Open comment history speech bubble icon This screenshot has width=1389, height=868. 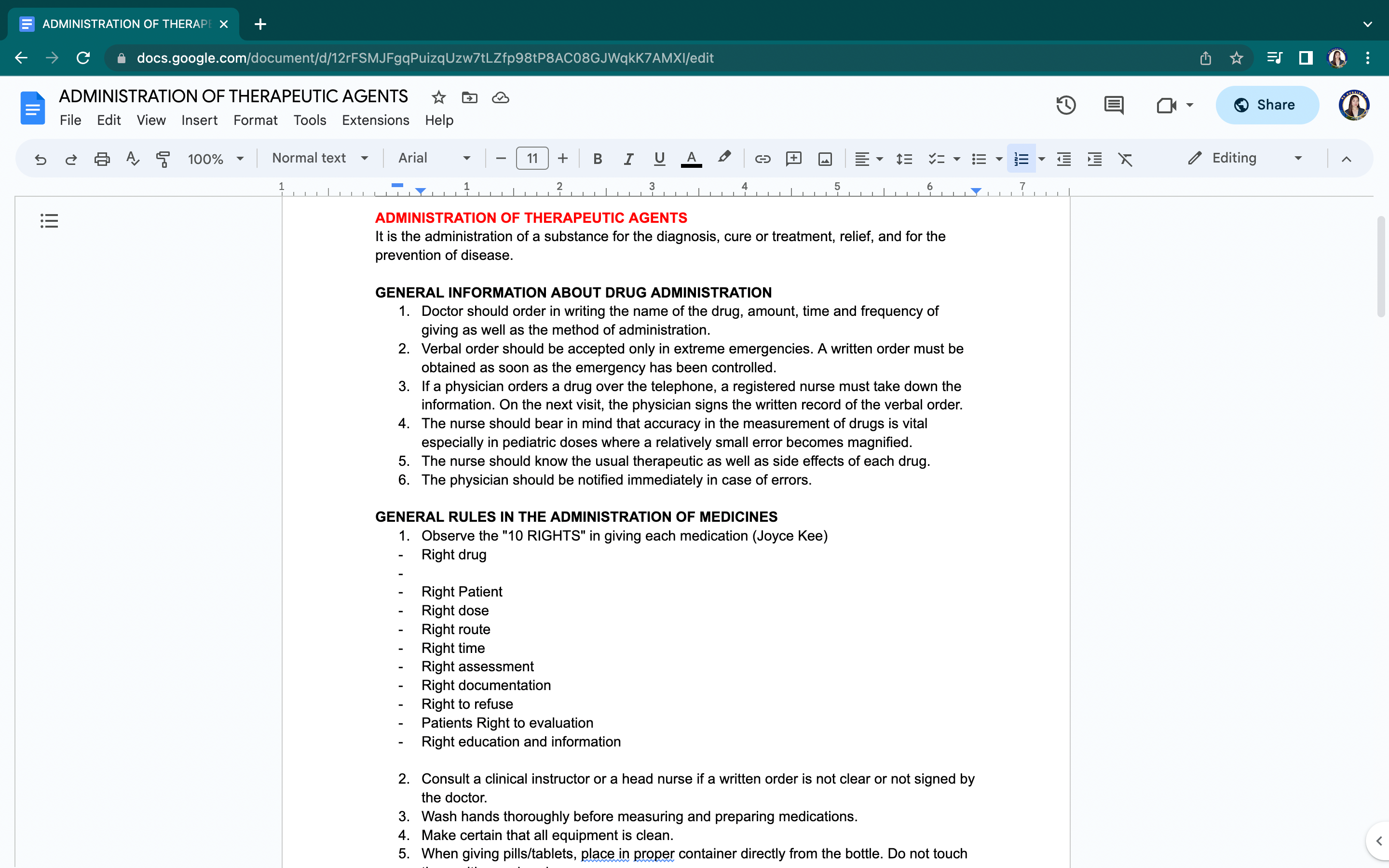1114,105
